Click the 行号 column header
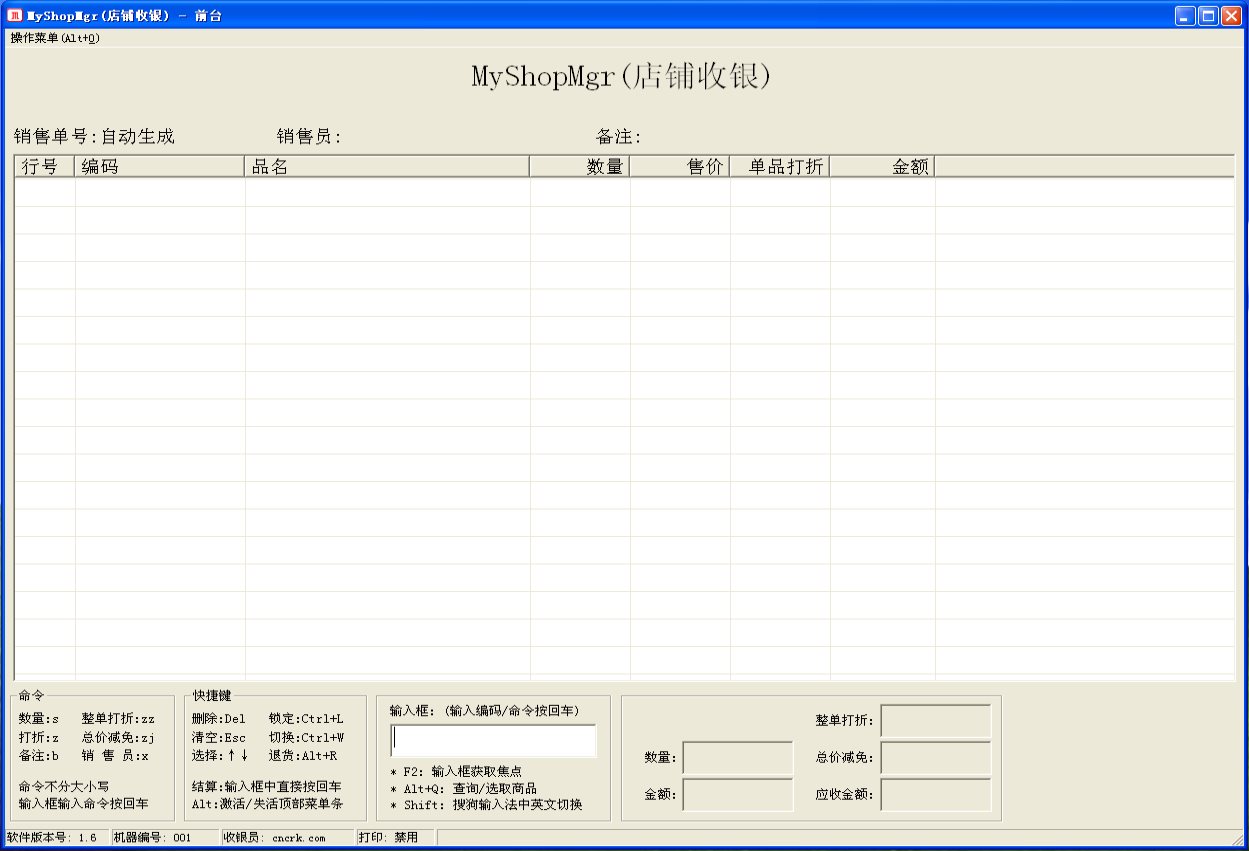Screen dimensions: 1249x851 44,167
